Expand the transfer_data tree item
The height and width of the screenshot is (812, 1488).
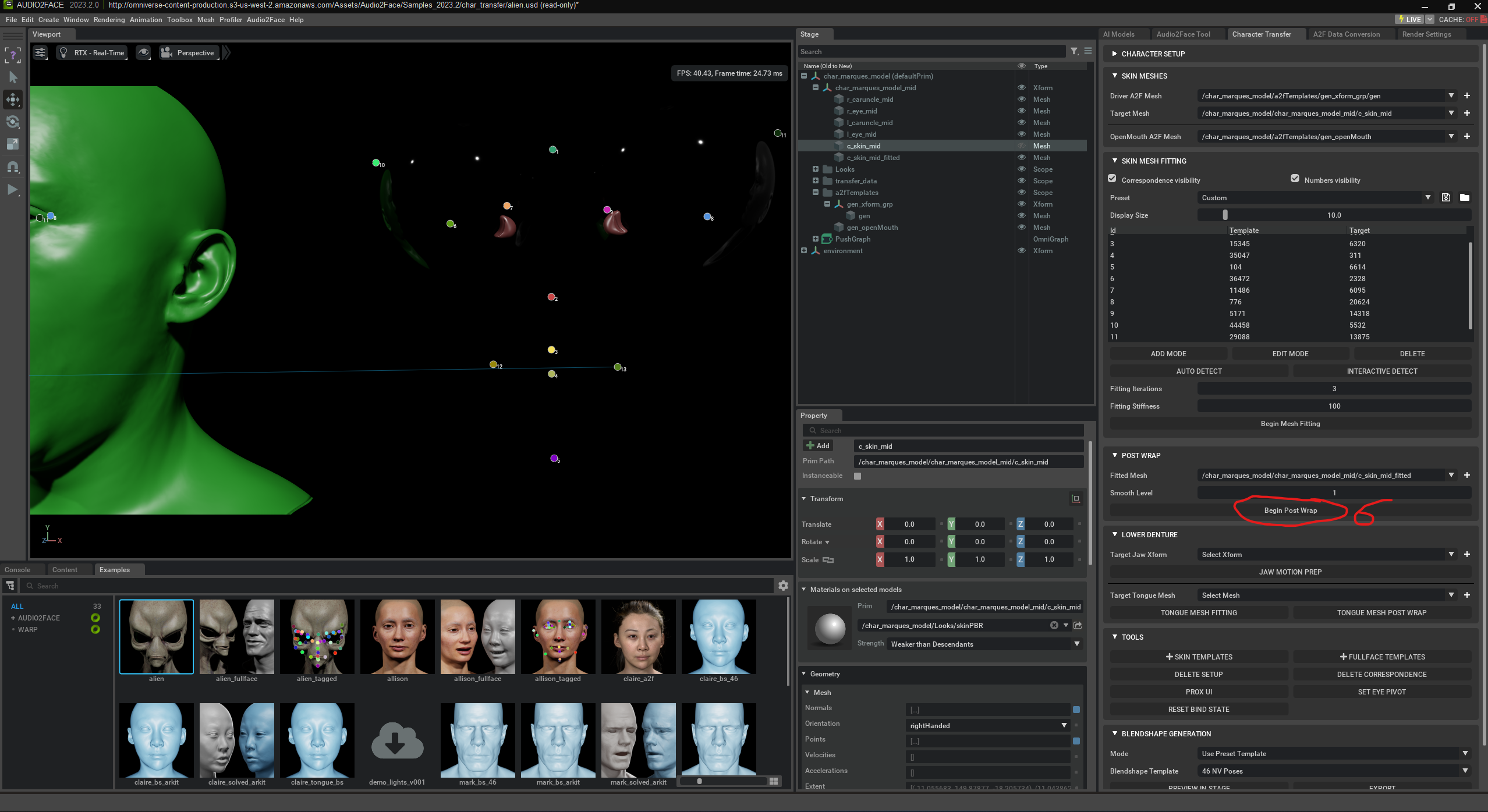(x=815, y=180)
